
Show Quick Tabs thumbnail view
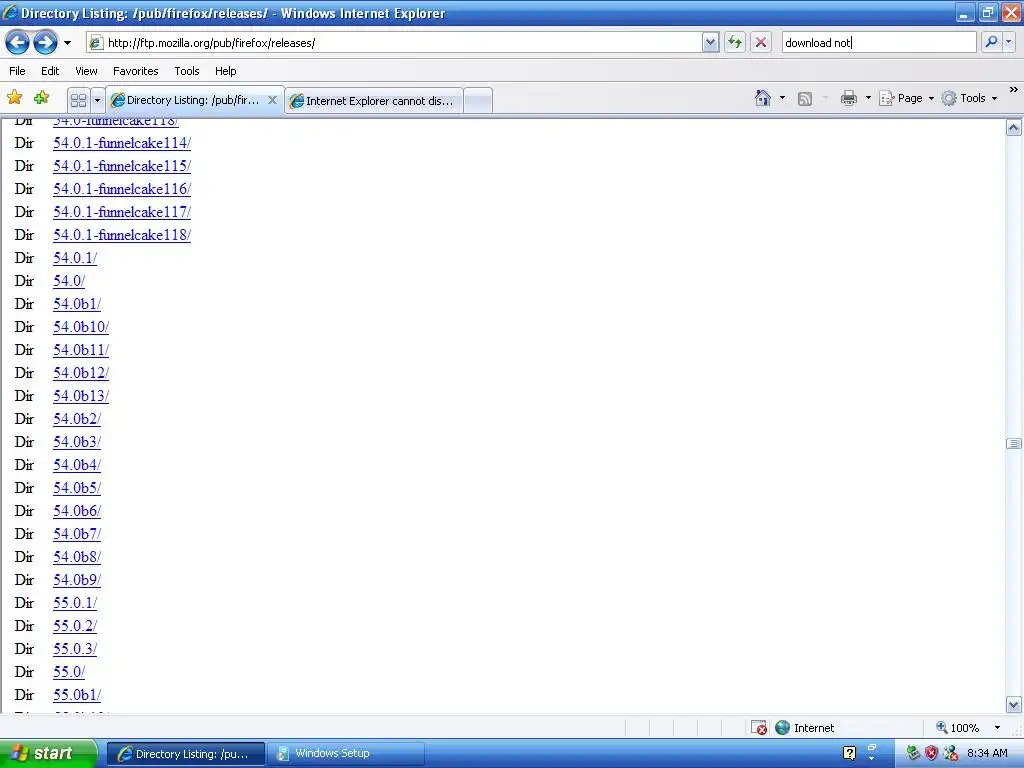78,101
